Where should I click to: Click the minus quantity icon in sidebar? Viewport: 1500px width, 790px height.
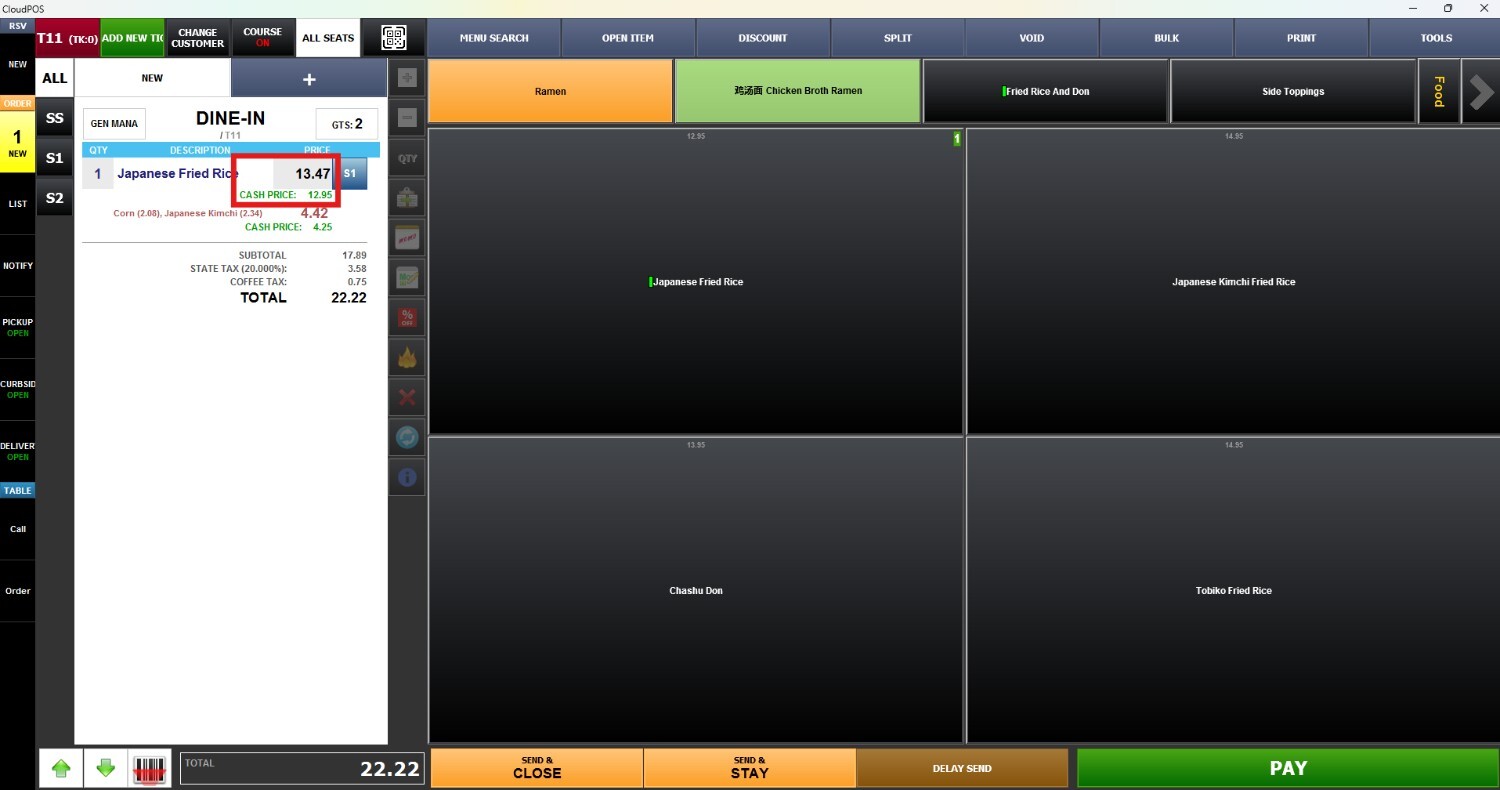407,118
